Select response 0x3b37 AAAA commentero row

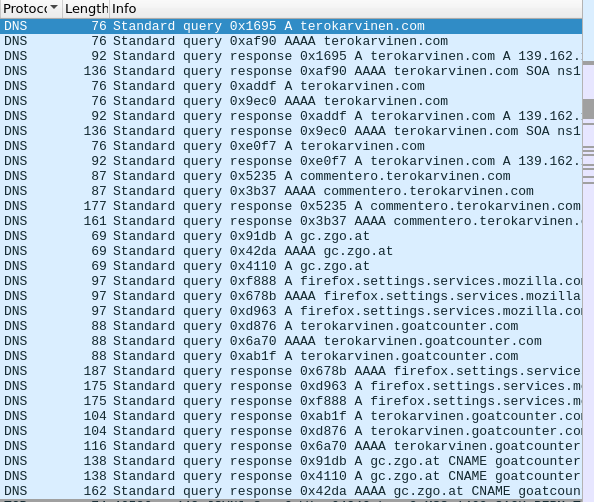coord(291,221)
